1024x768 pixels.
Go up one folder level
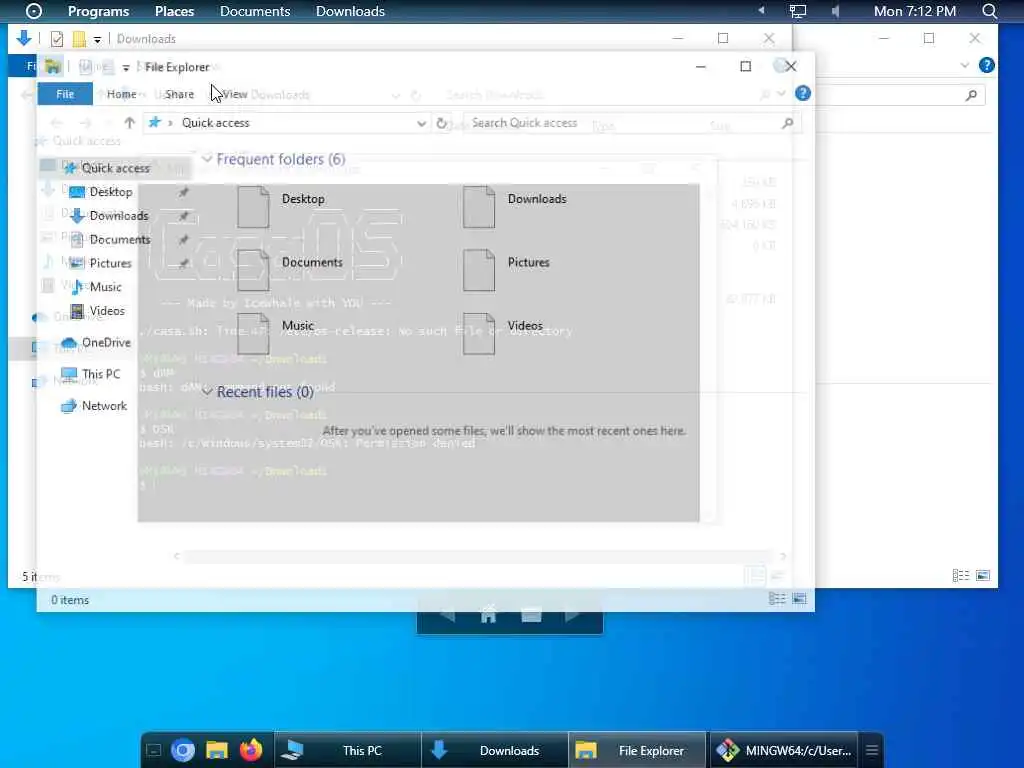pos(129,123)
